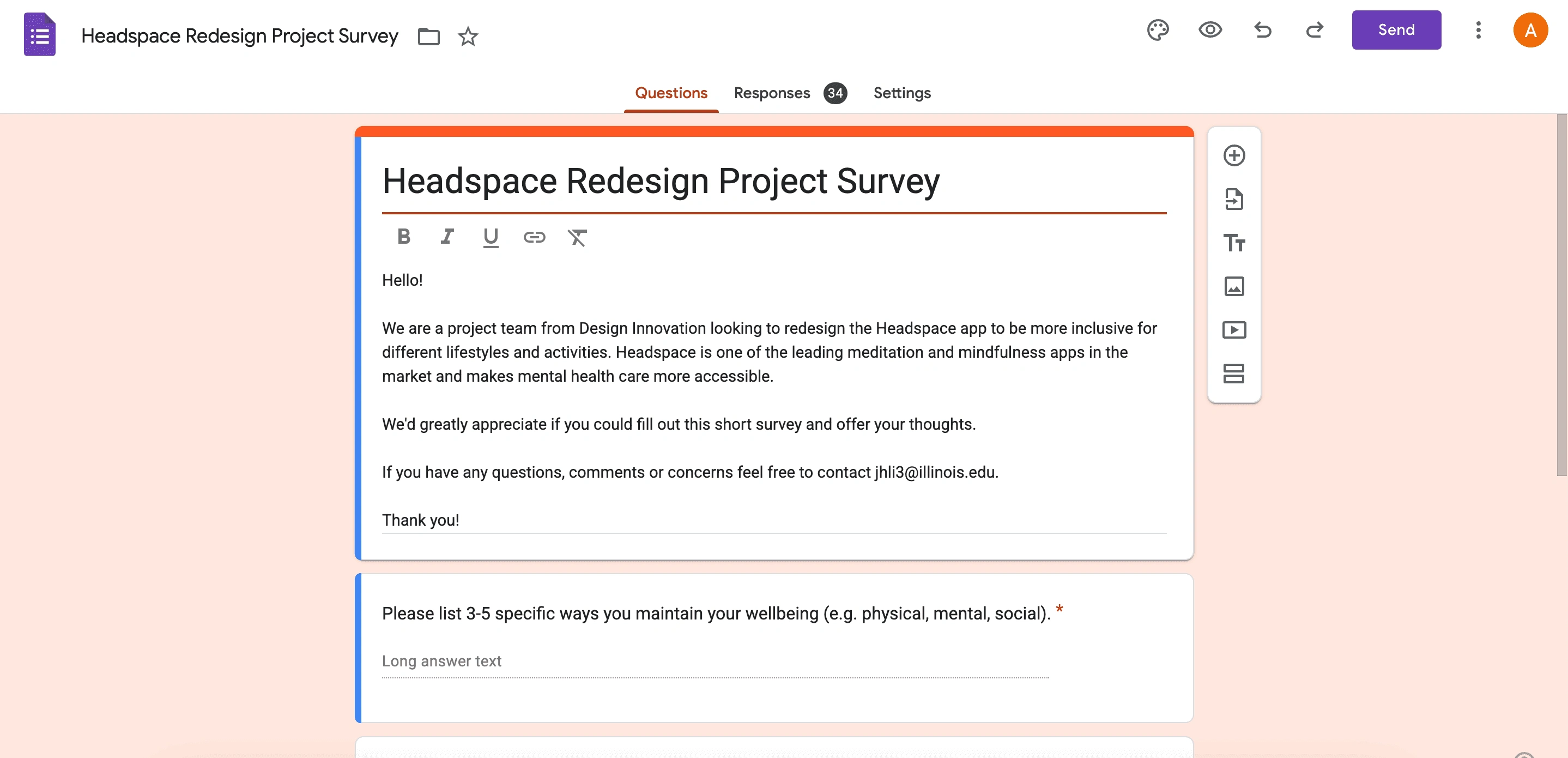1568x758 pixels.
Task: Add a title and description block
Action: pyautogui.click(x=1234, y=243)
